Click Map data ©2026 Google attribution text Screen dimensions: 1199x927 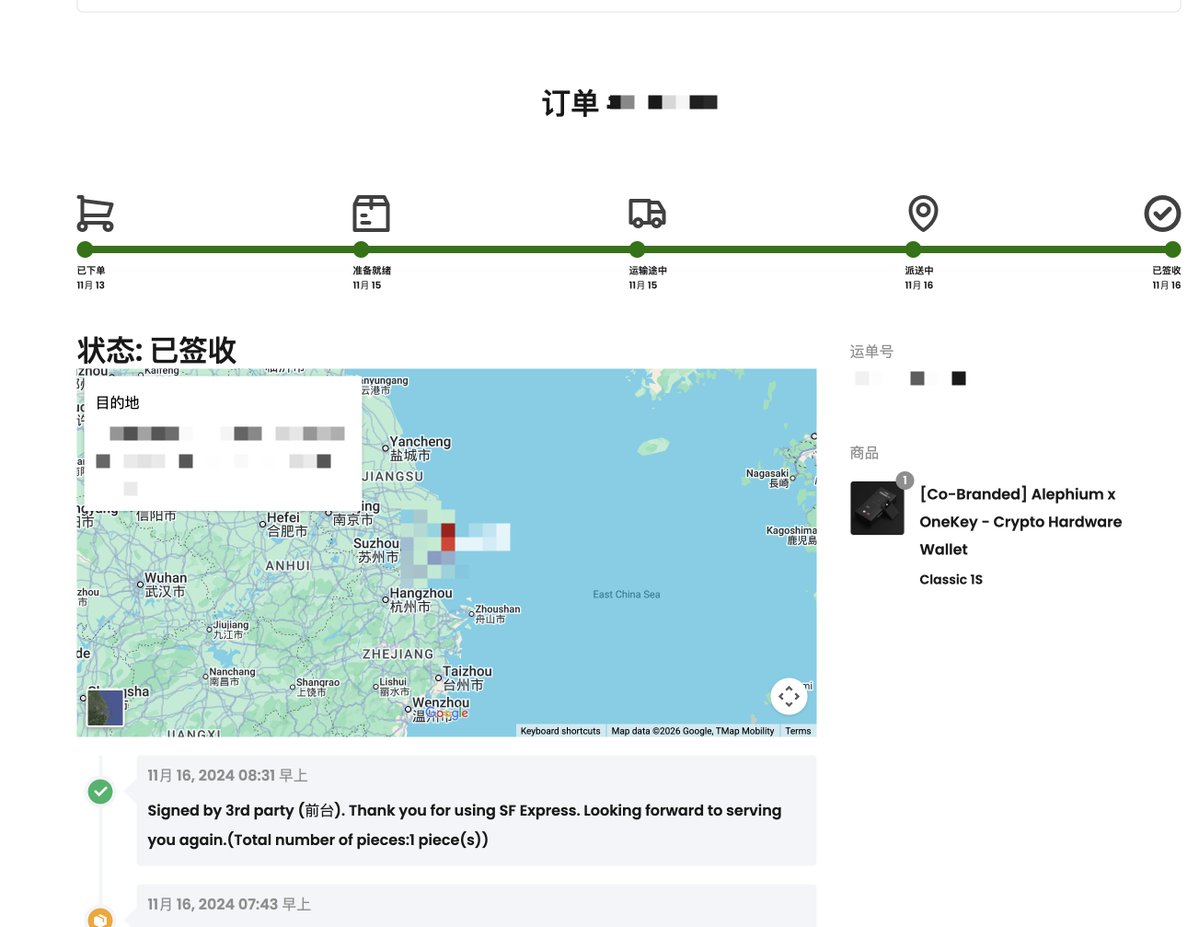[693, 731]
